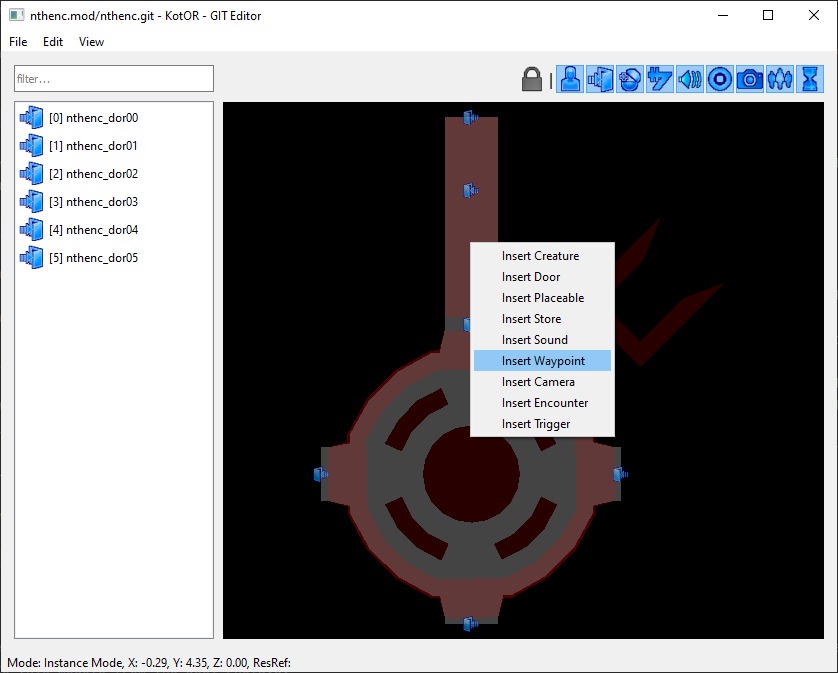Maximize the GIT Editor window
Viewport: 838px width, 673px height.
point(768,16)
